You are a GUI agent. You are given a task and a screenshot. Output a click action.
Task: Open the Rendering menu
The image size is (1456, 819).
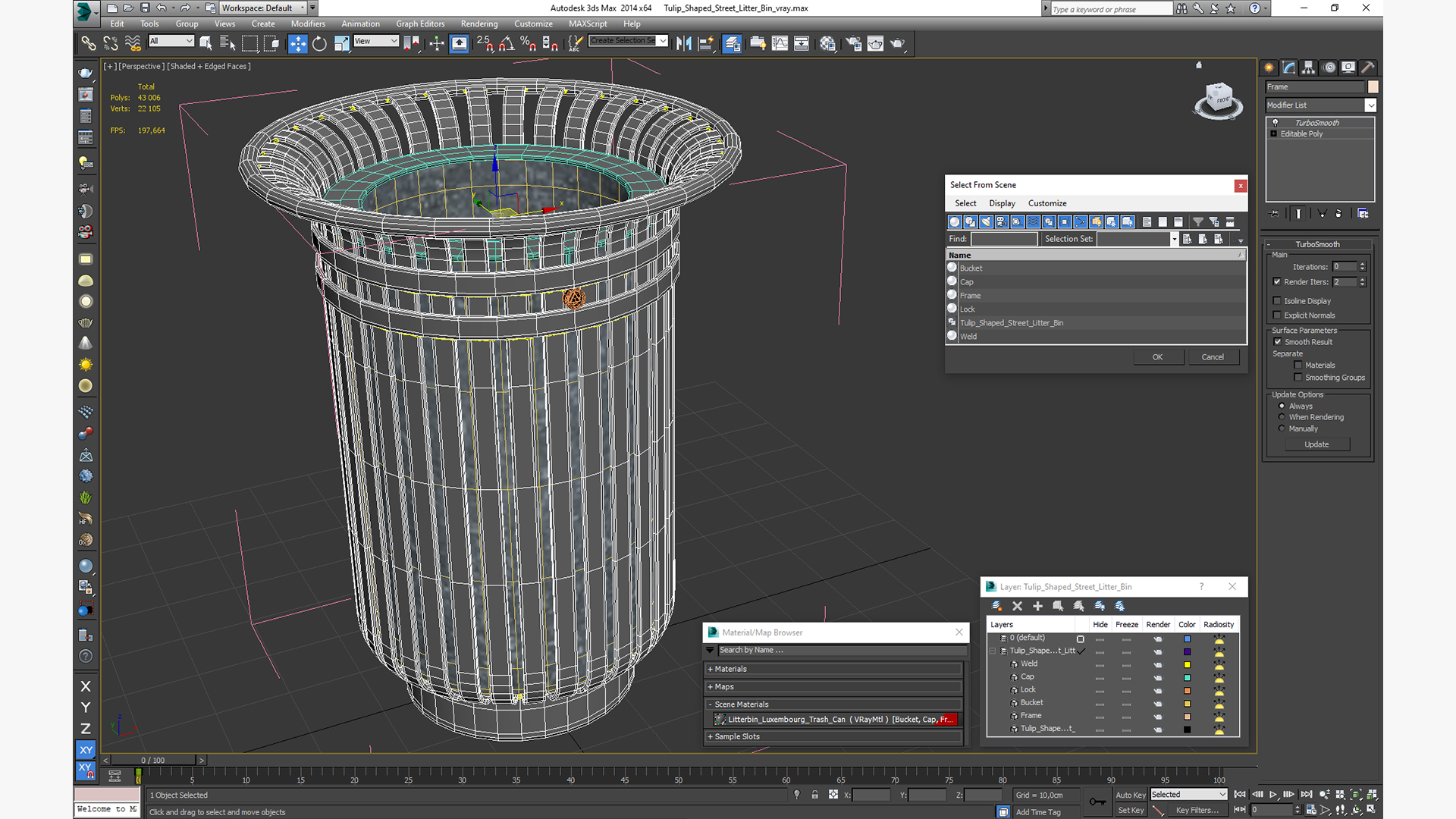click(479, 24)
